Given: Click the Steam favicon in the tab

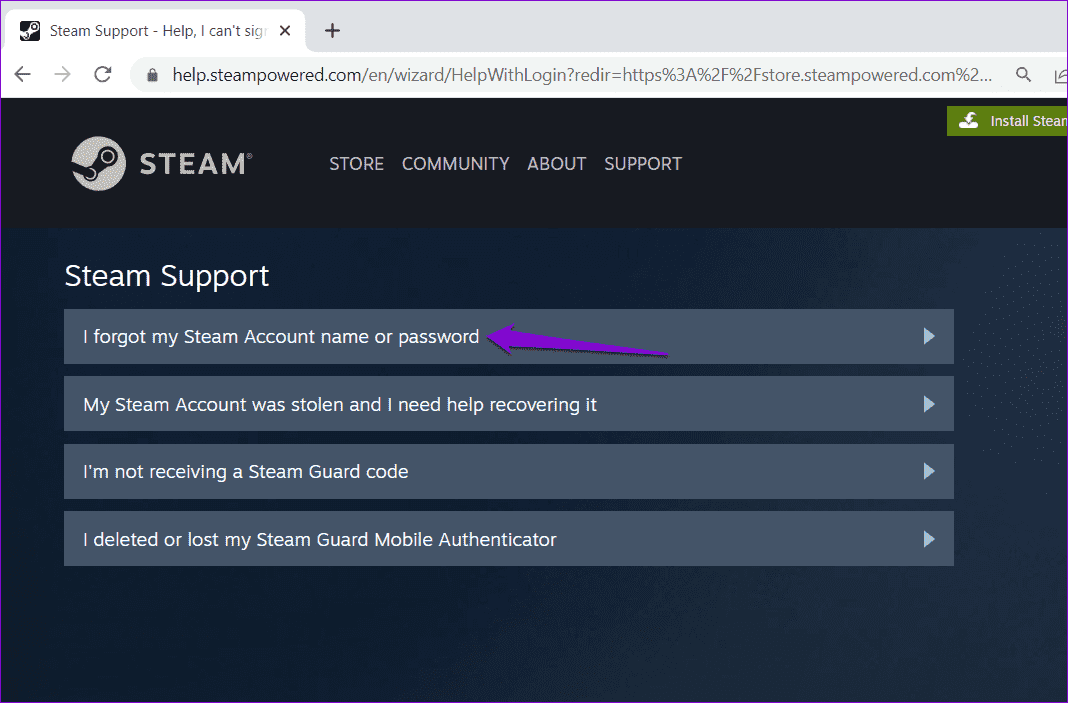Looking at the screenshot, I should (x=29, y=31).
